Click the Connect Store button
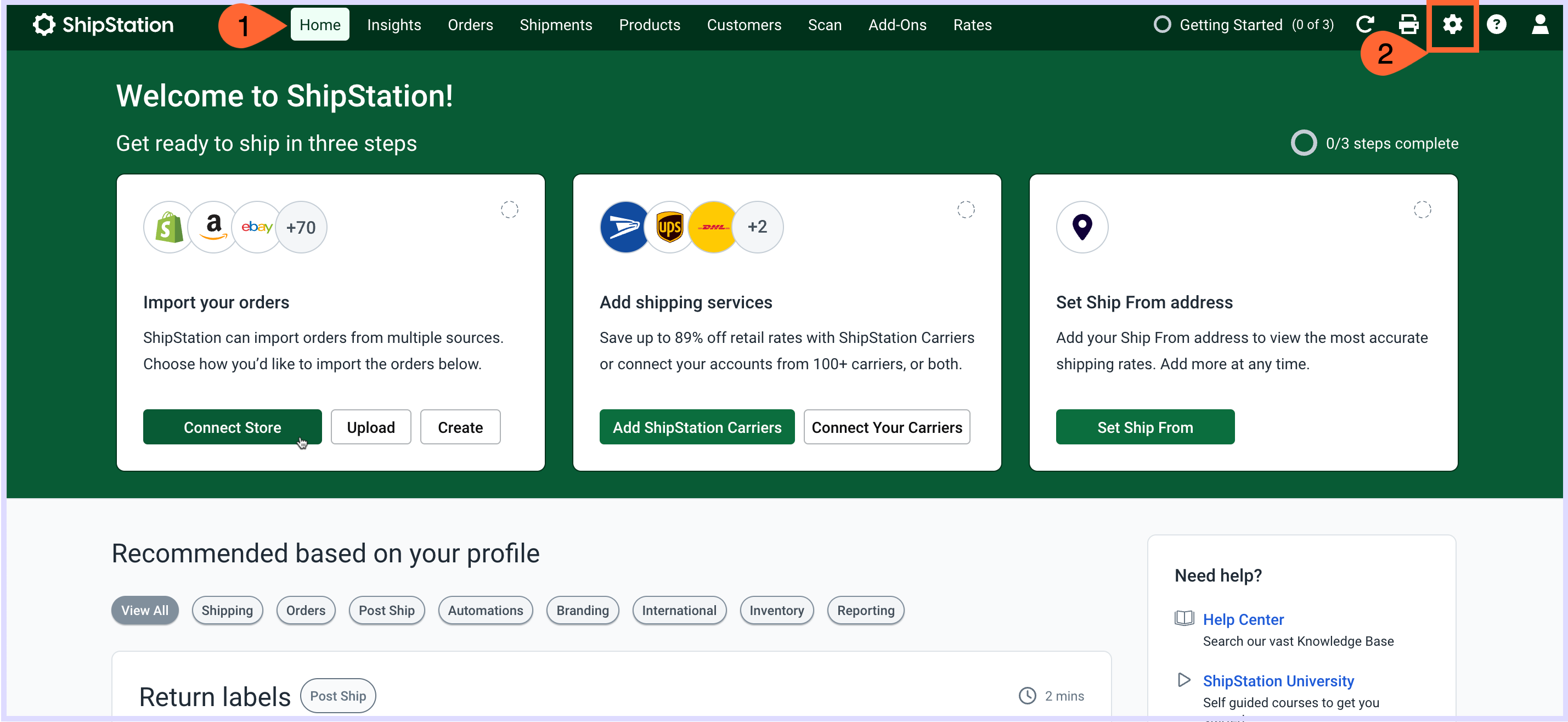This screenshot has height=722, width=1568. click(x=233, y=427)
